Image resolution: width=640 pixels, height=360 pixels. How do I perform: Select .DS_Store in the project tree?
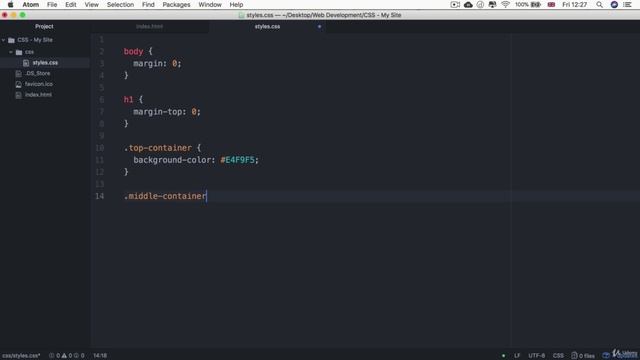38,73
